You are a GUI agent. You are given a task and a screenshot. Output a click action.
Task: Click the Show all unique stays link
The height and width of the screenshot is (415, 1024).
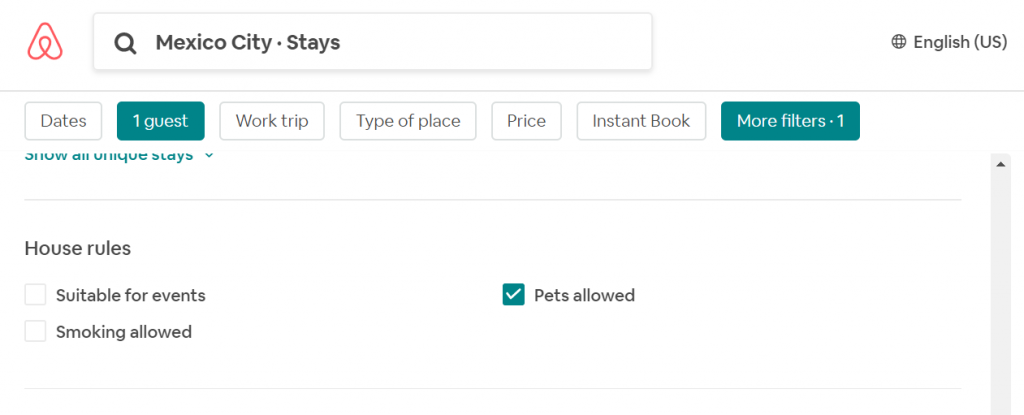(x=109, y=156)
